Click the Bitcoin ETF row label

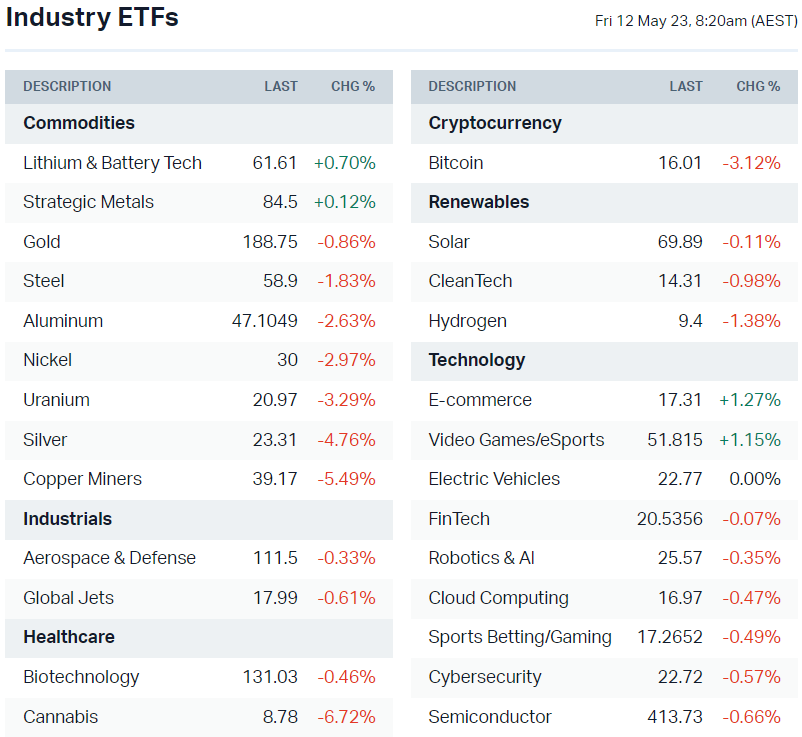455,163
